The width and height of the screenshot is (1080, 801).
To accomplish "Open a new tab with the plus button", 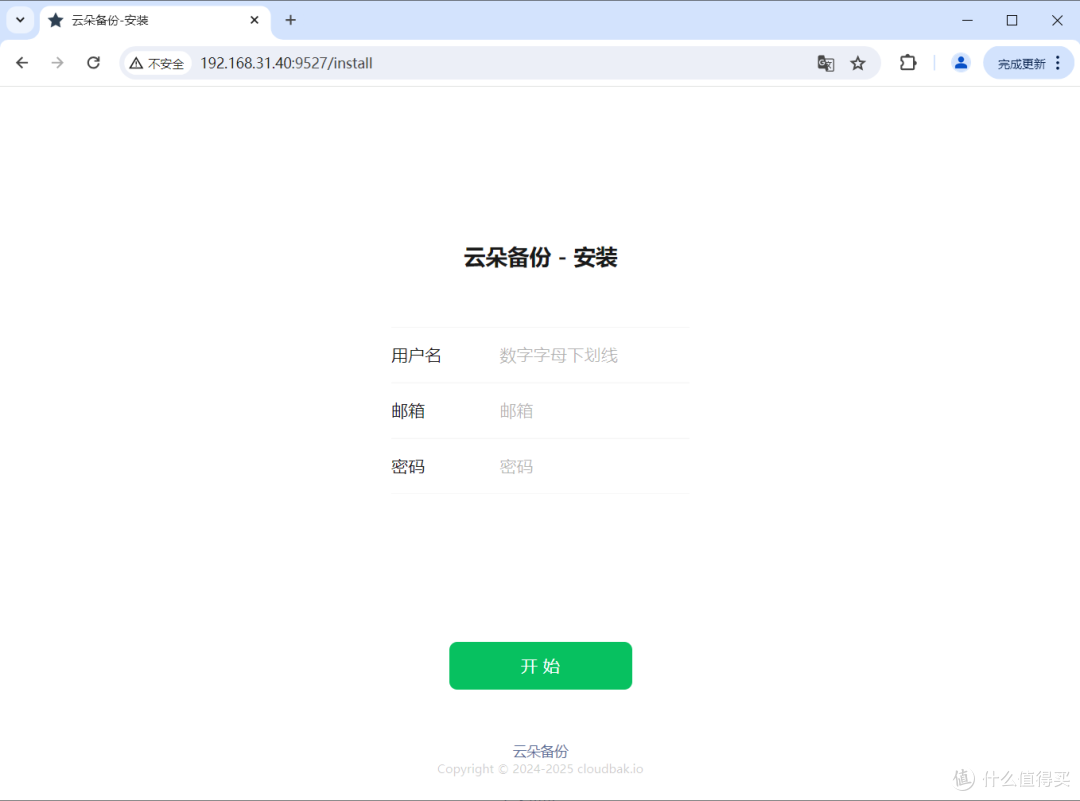I will click(x=290, y=20).
